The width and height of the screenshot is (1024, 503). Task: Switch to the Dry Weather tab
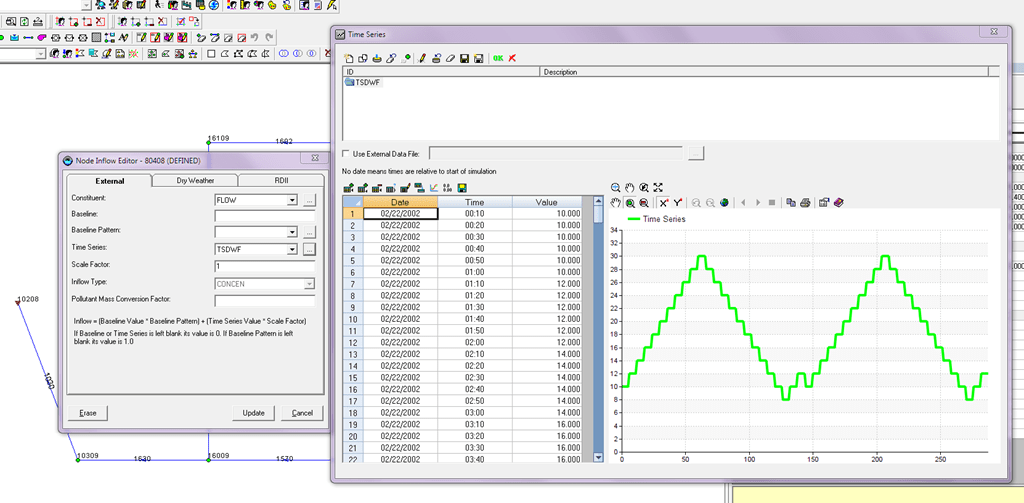click(195, 180)
